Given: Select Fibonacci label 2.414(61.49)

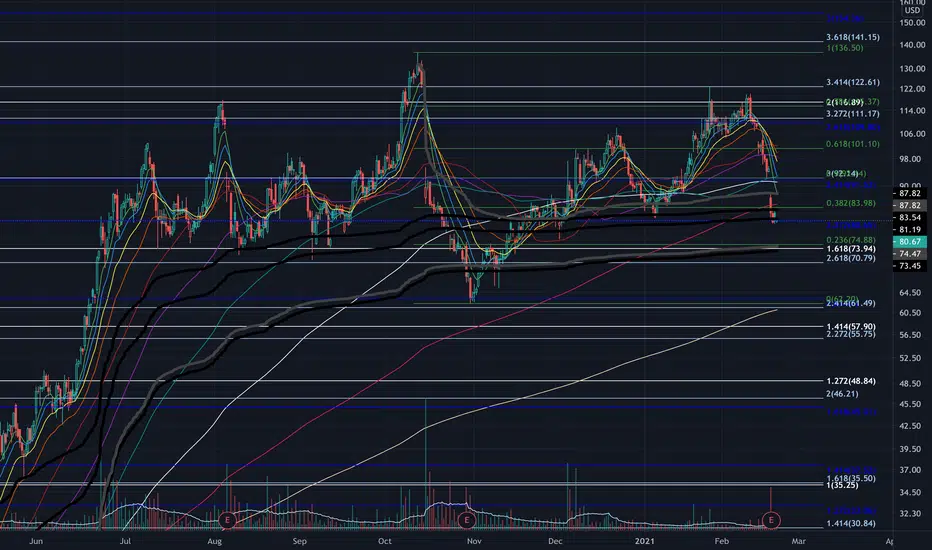Looking at the screenshot, I should pos(851,303).
